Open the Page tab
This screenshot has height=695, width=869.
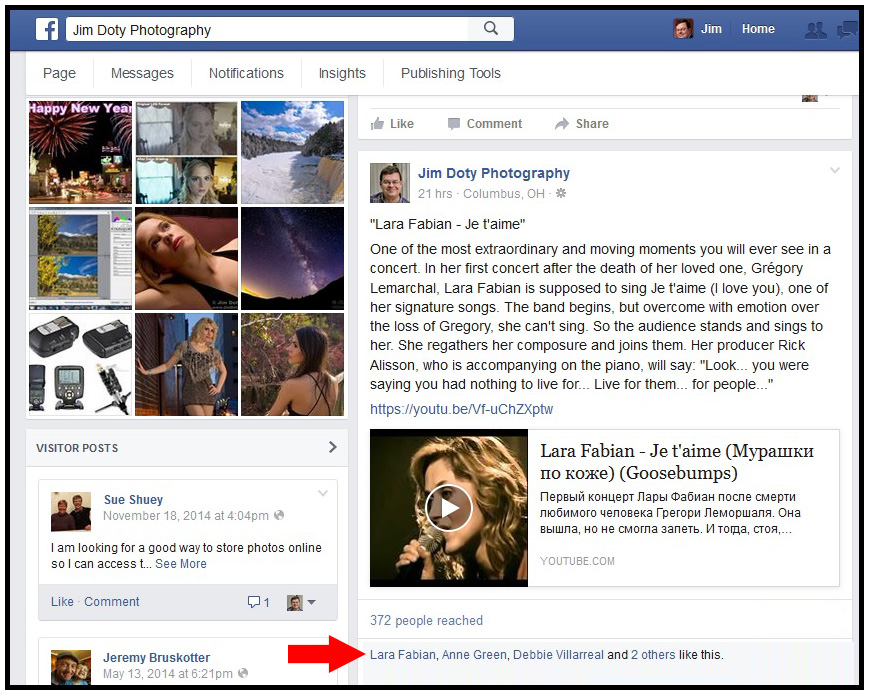[x=59, y=73]
